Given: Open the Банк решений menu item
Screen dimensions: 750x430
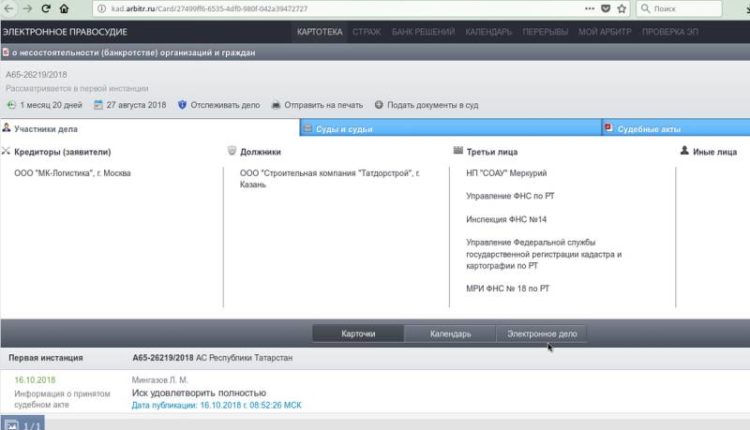Looking at the screenshot, I should point(423,32).
